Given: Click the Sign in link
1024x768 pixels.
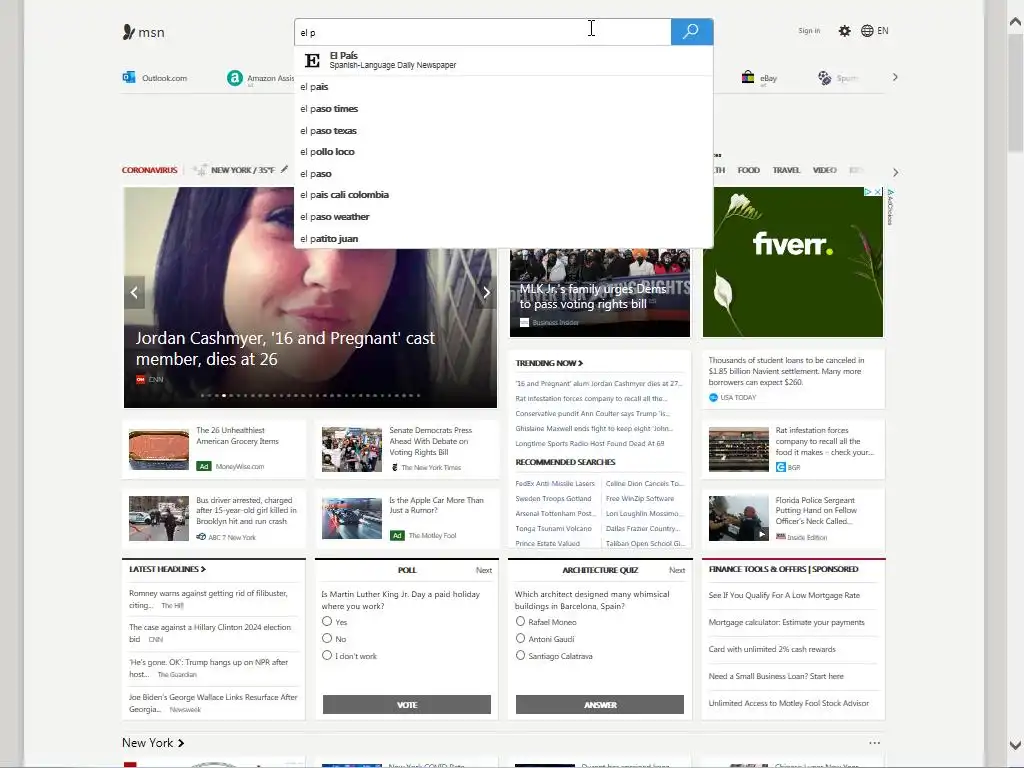Looking at the screenshot, I should pos(809,31).
